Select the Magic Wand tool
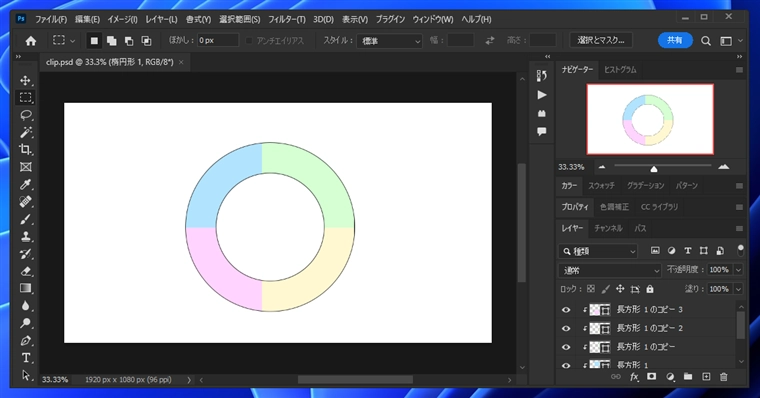 click(25, 132)
